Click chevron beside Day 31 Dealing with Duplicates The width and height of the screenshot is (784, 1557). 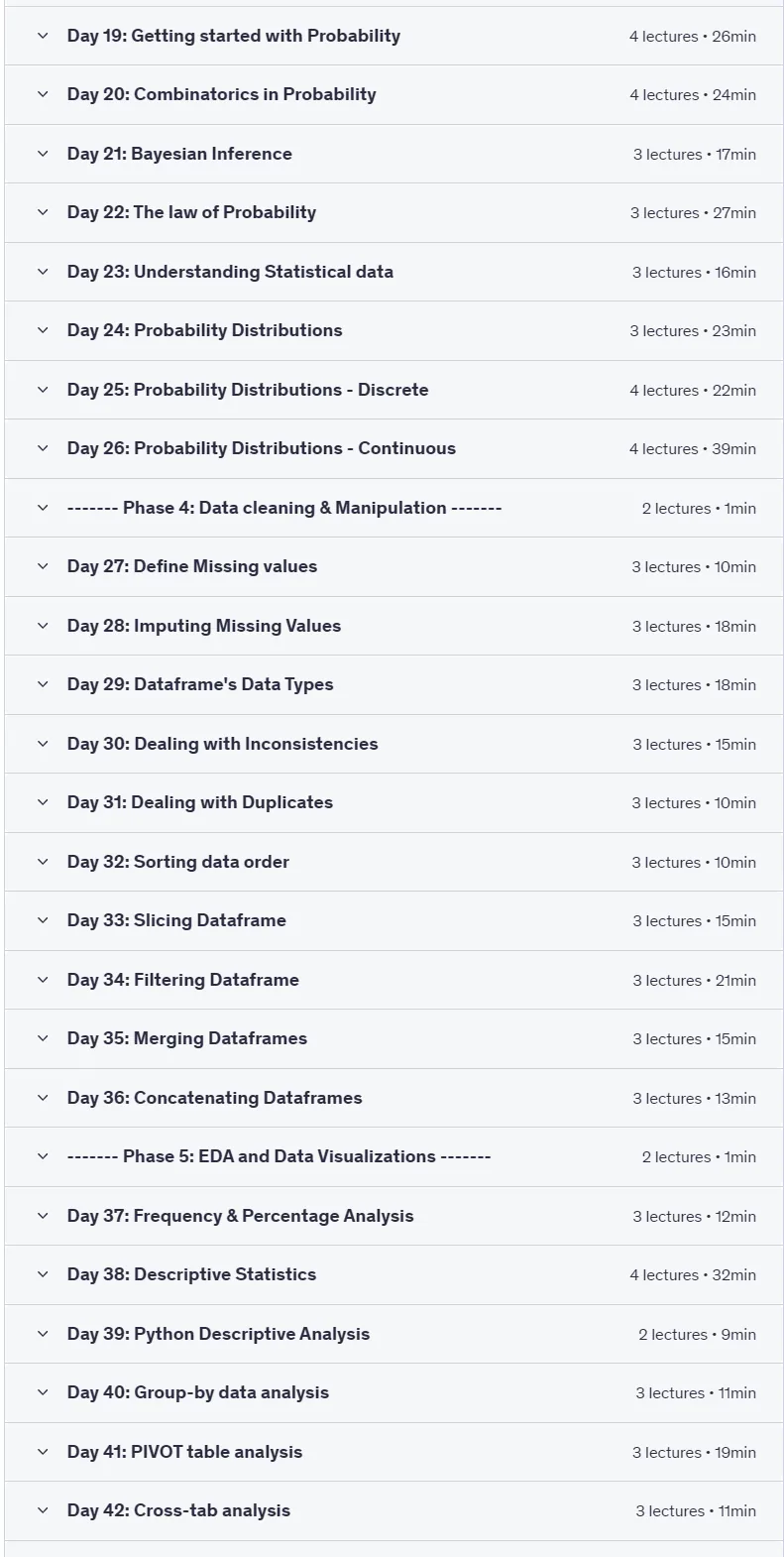[x=43, y=802]
